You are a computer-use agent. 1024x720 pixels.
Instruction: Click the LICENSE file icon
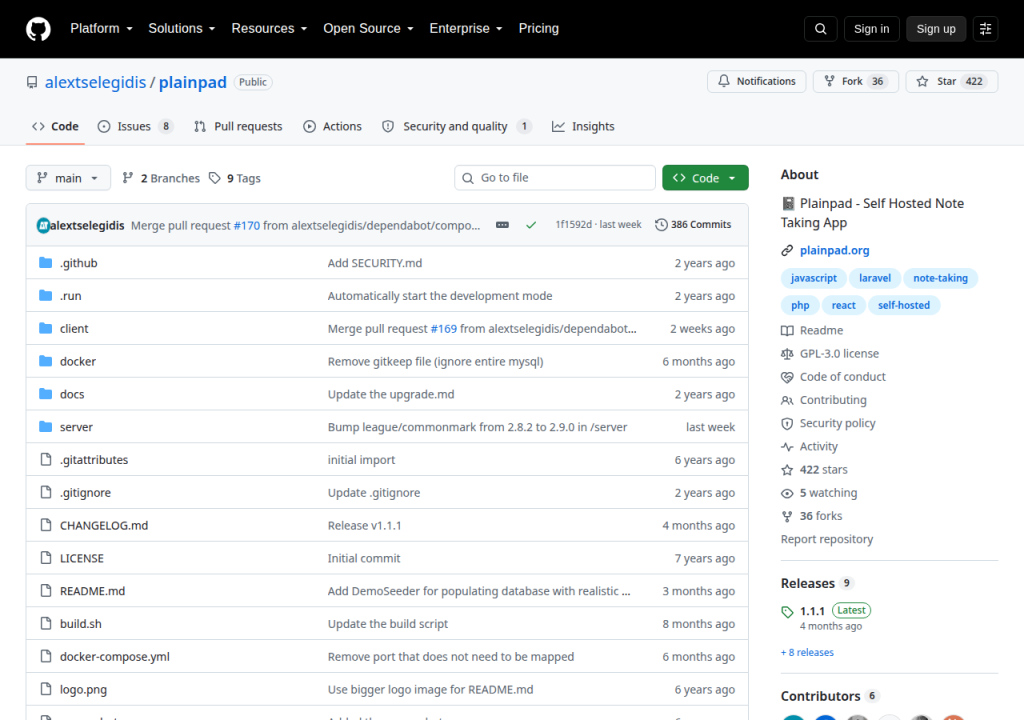46,558
